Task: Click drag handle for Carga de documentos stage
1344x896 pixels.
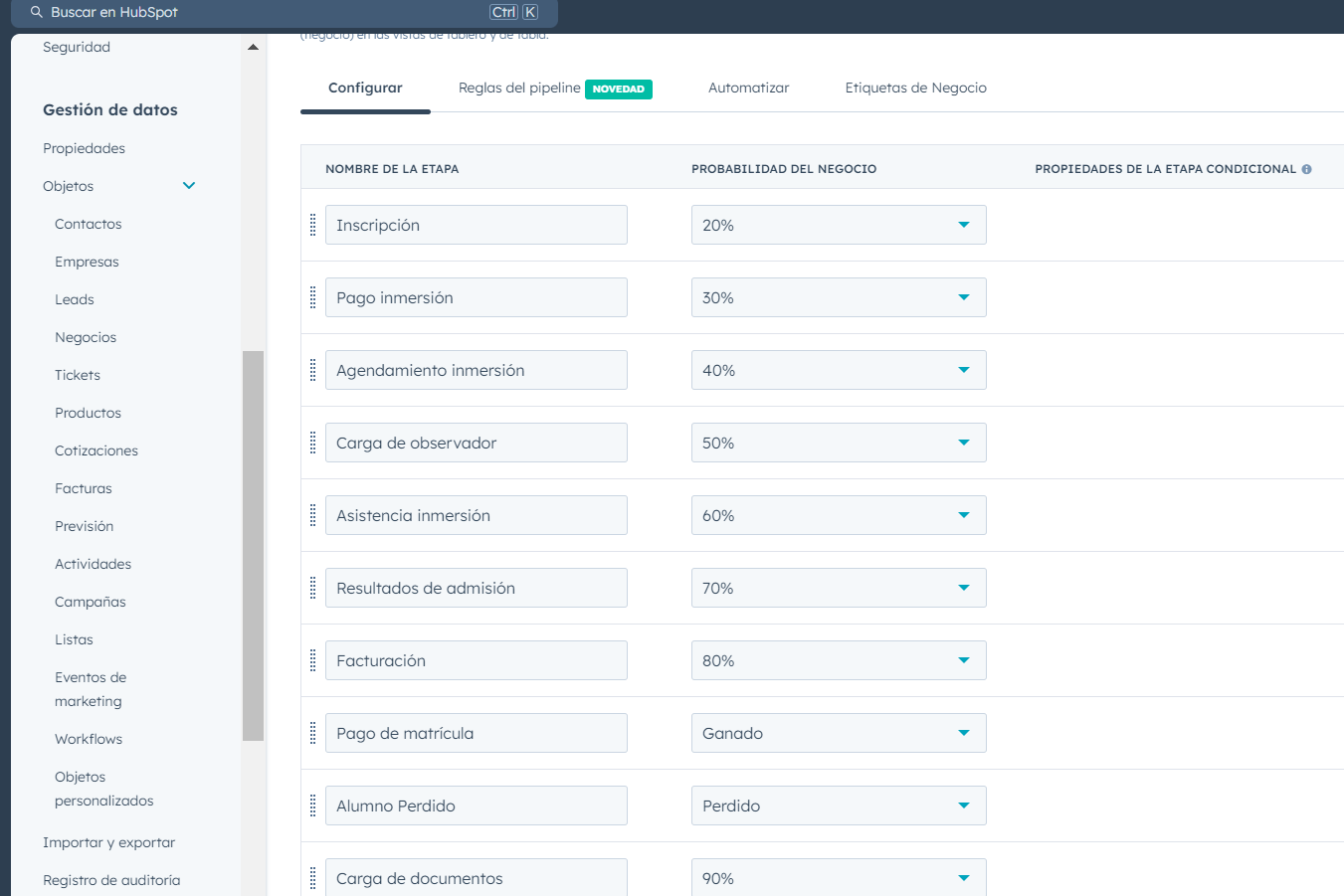Action: (312, 878)
